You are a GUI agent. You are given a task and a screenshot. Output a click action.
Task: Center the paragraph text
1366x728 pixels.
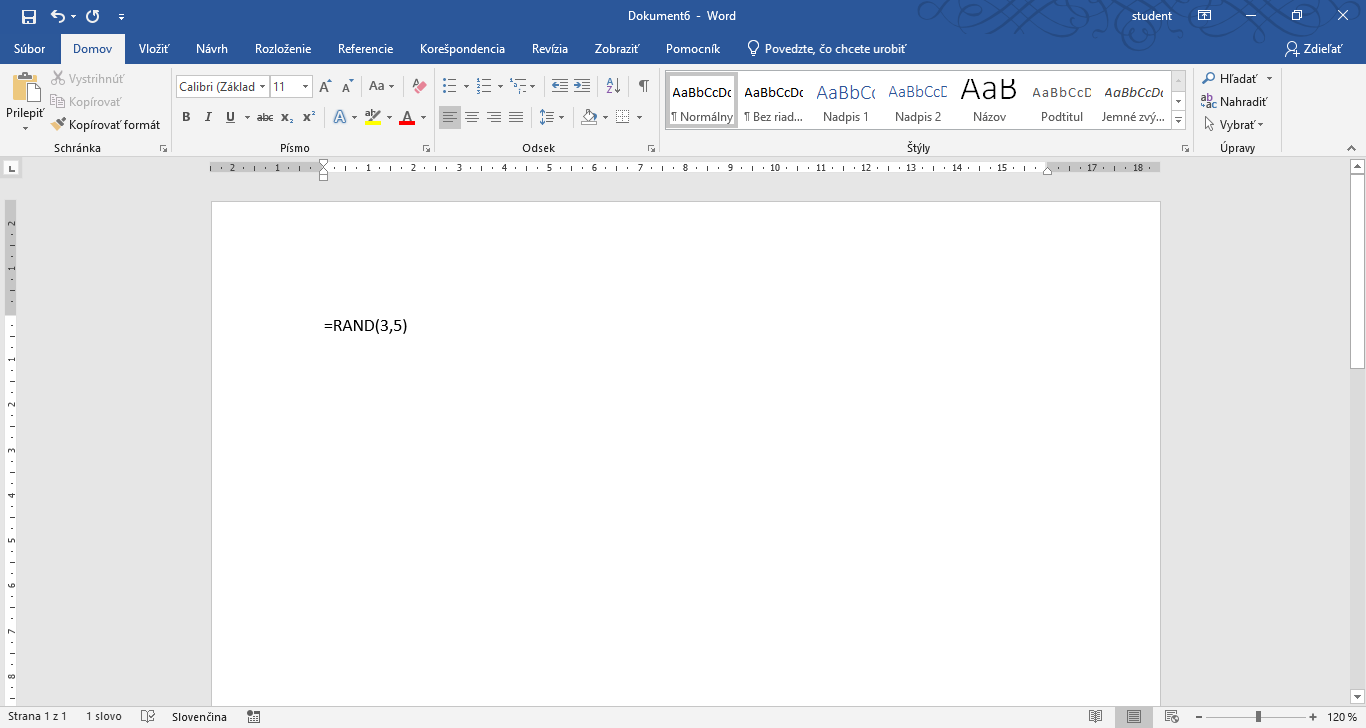[x=472, y=117]
